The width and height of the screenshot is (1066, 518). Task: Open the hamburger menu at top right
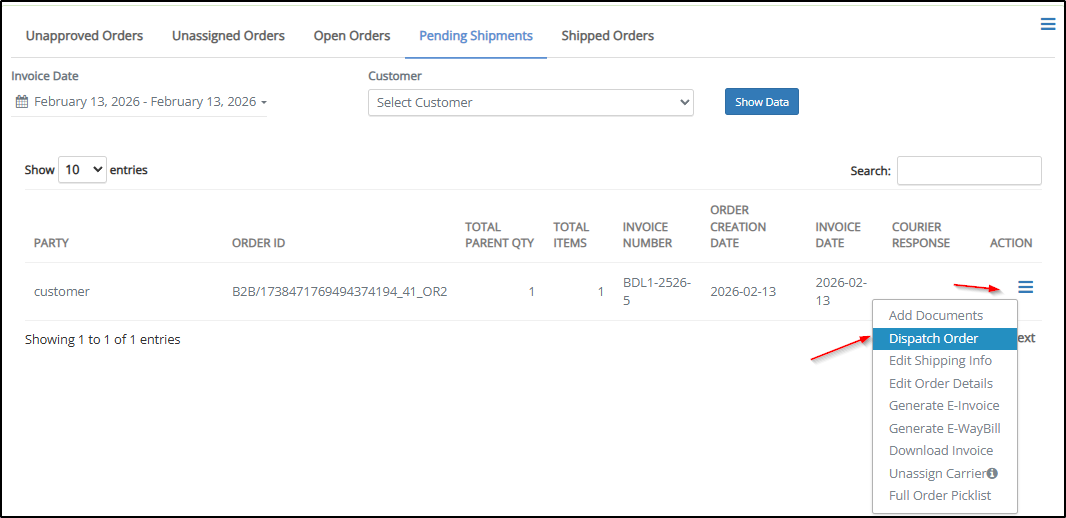(x=1047, y=24)
